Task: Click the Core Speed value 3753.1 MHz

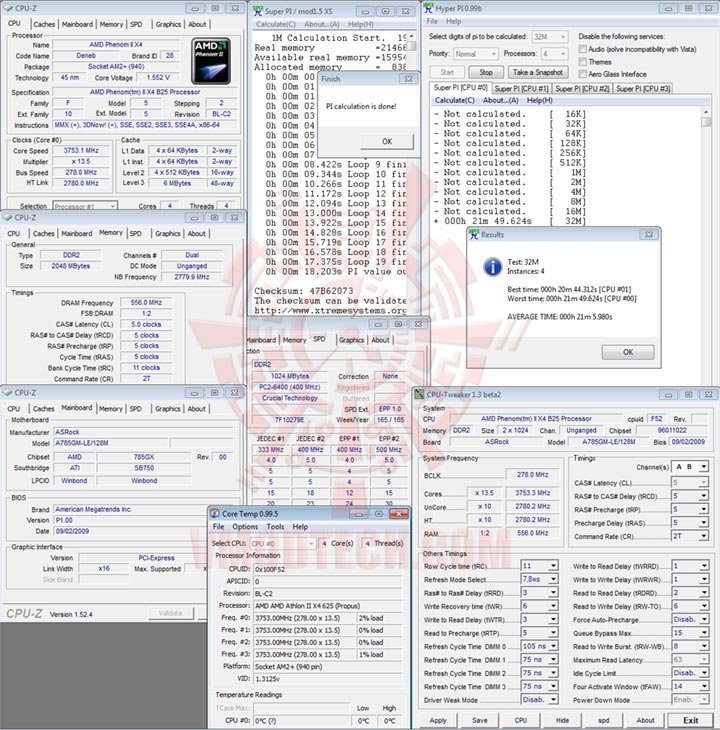Action: click(81, 150)
